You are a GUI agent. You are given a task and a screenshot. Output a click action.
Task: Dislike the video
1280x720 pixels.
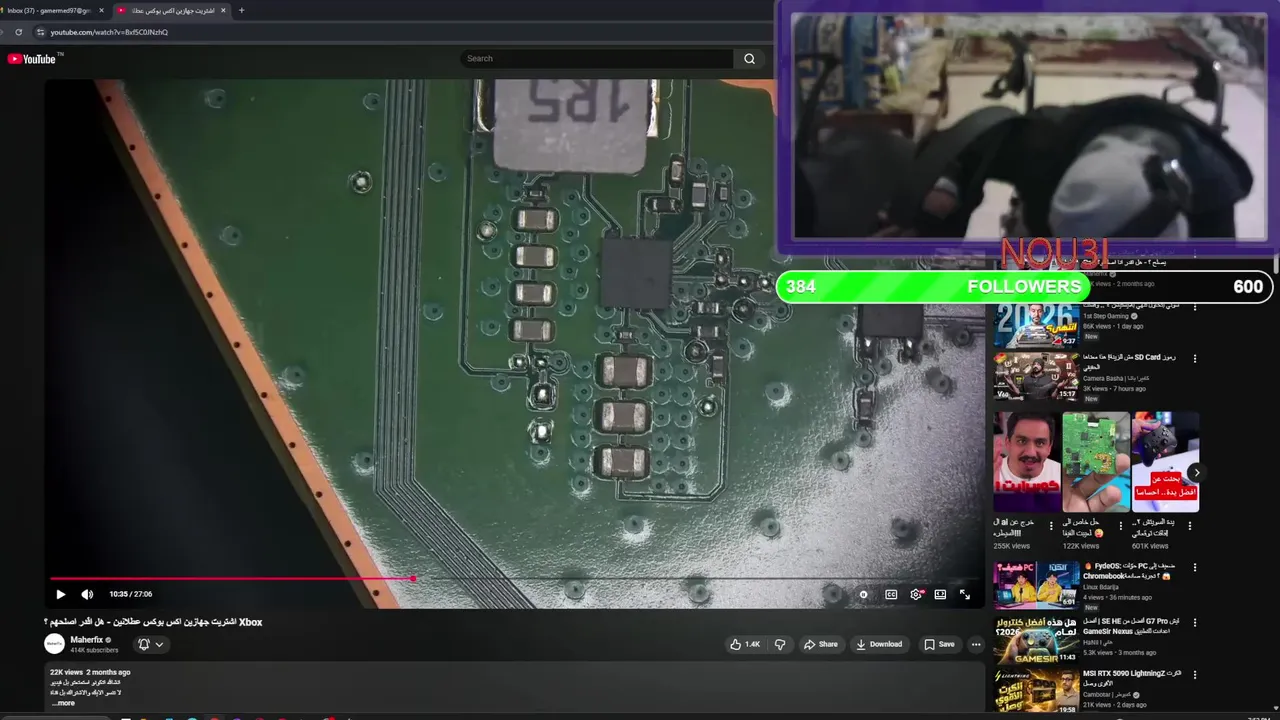(x=781, y=644)
